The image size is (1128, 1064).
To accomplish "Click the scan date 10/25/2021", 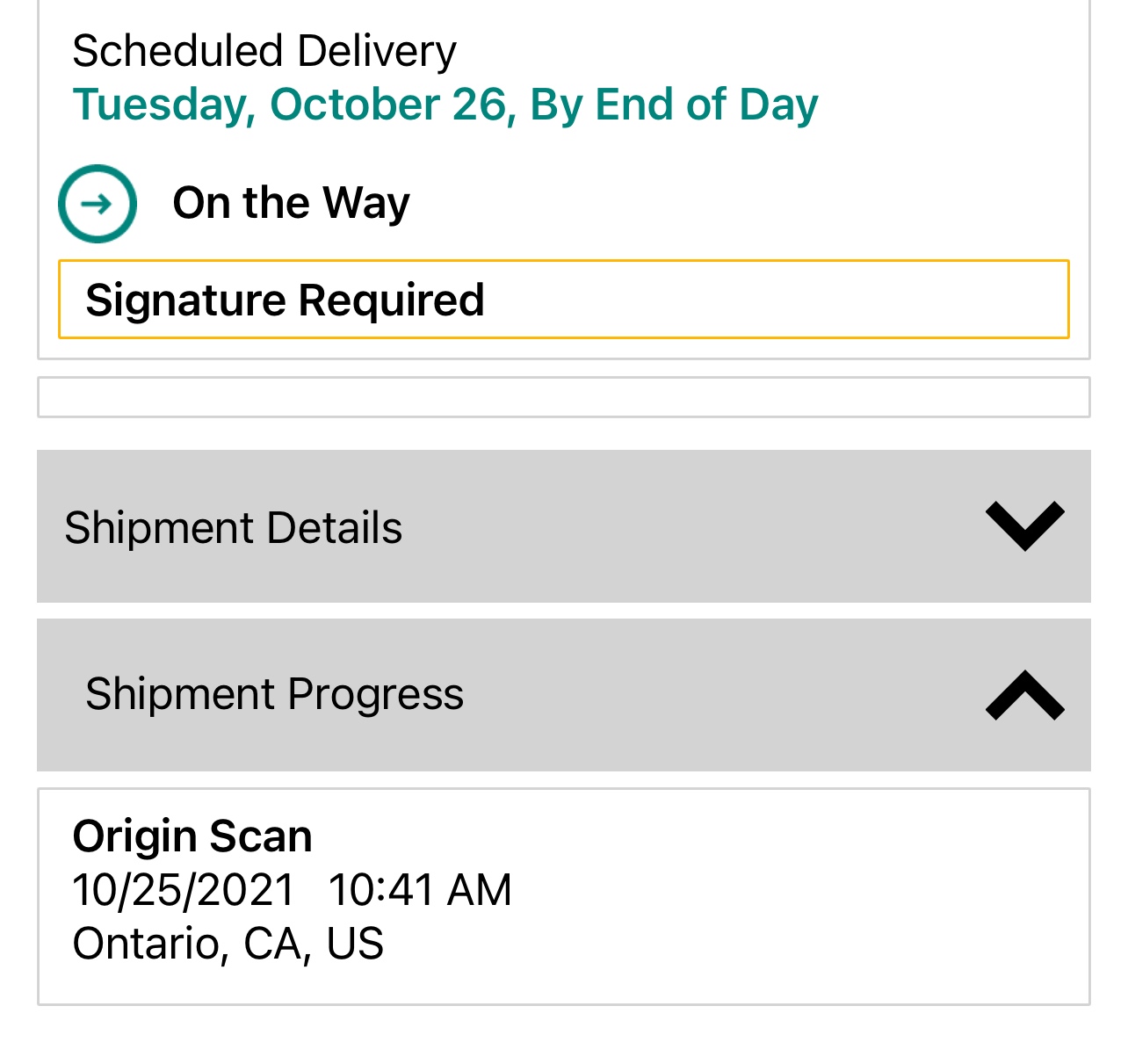I will (x=184, y=889).
